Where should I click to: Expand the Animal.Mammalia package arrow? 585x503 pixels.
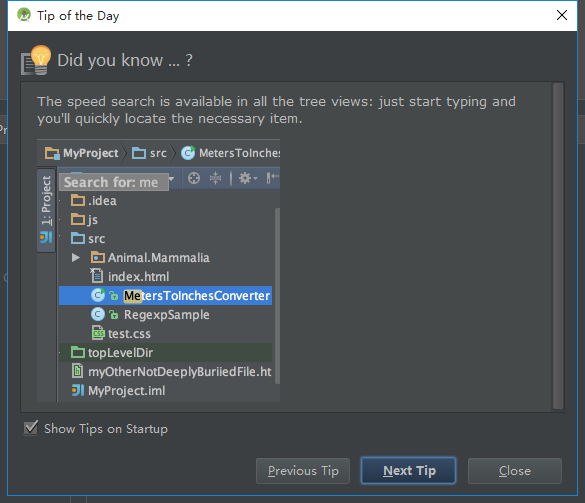click(76, 257)
